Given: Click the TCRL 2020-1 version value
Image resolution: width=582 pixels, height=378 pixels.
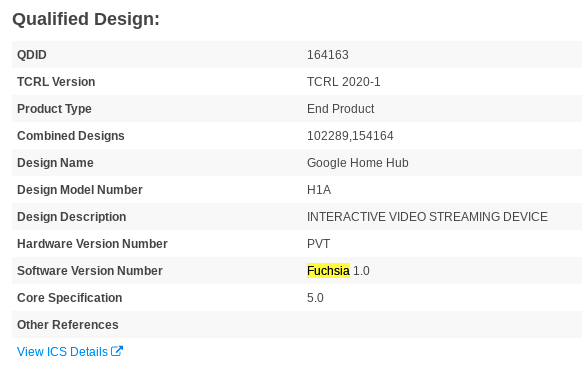Looking at the screenshot, I should [344, 82].
